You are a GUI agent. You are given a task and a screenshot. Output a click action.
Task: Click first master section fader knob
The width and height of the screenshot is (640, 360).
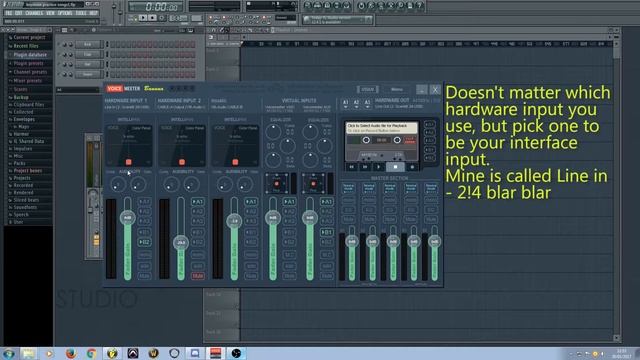pyautogui.click(x=352, y=242)
